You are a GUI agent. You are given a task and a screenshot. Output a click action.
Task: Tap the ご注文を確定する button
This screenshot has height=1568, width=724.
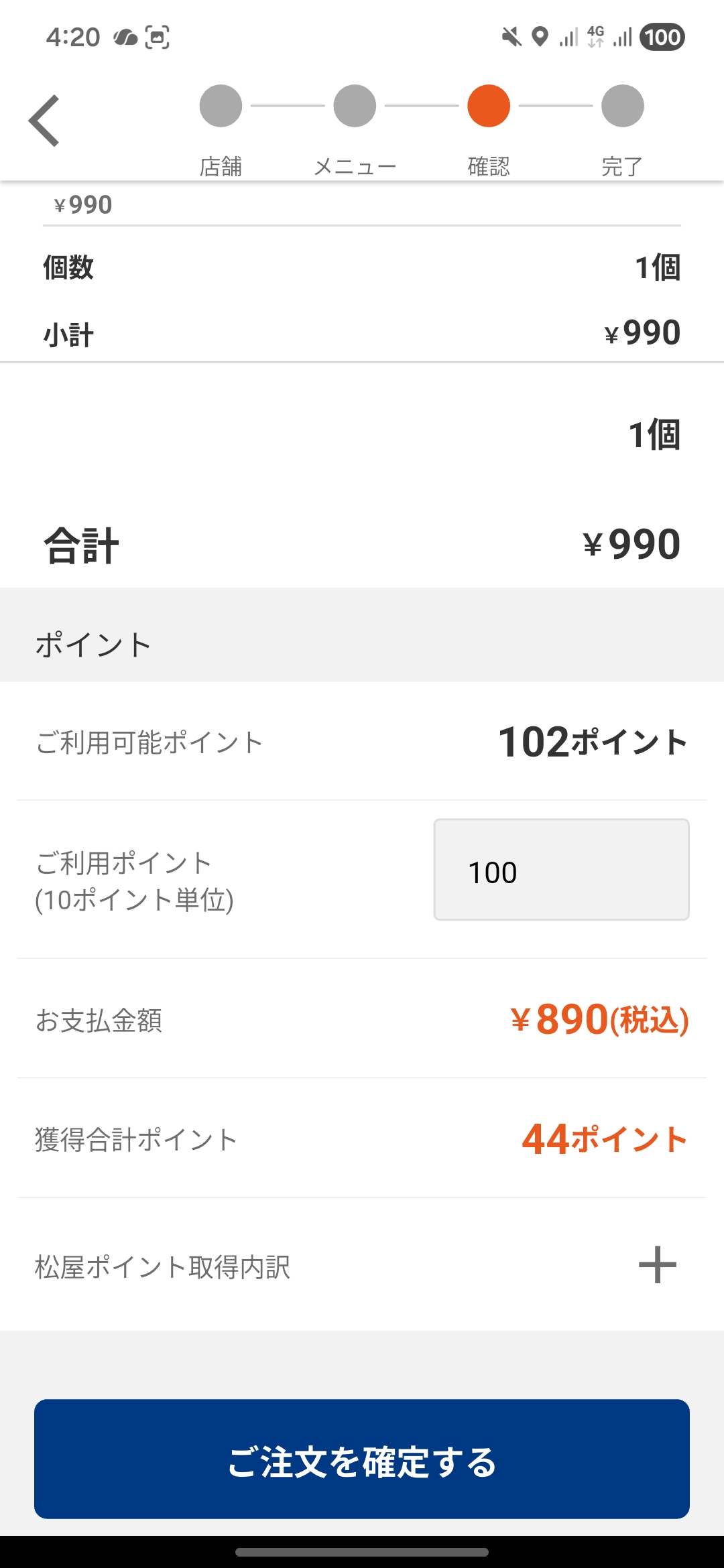362,1459
